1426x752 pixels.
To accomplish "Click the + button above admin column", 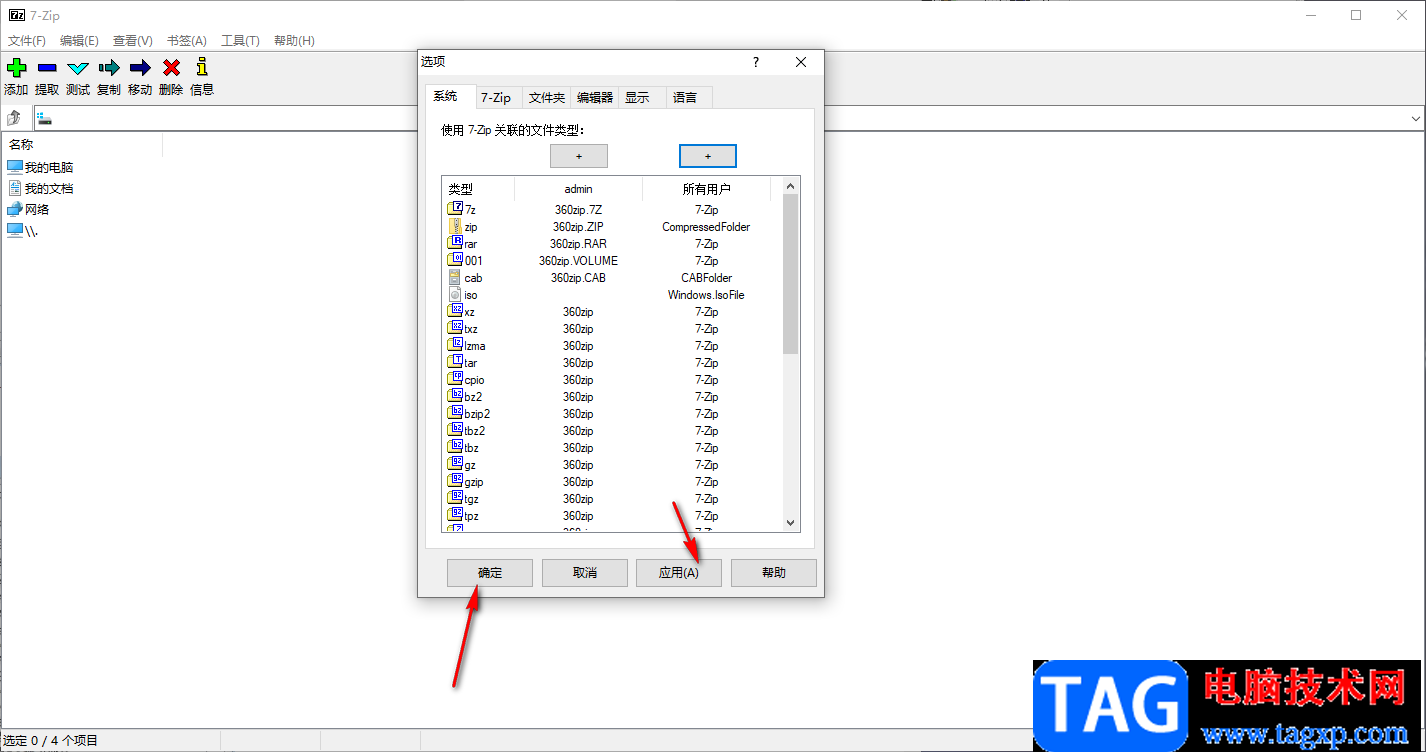I will pos(579,156).
